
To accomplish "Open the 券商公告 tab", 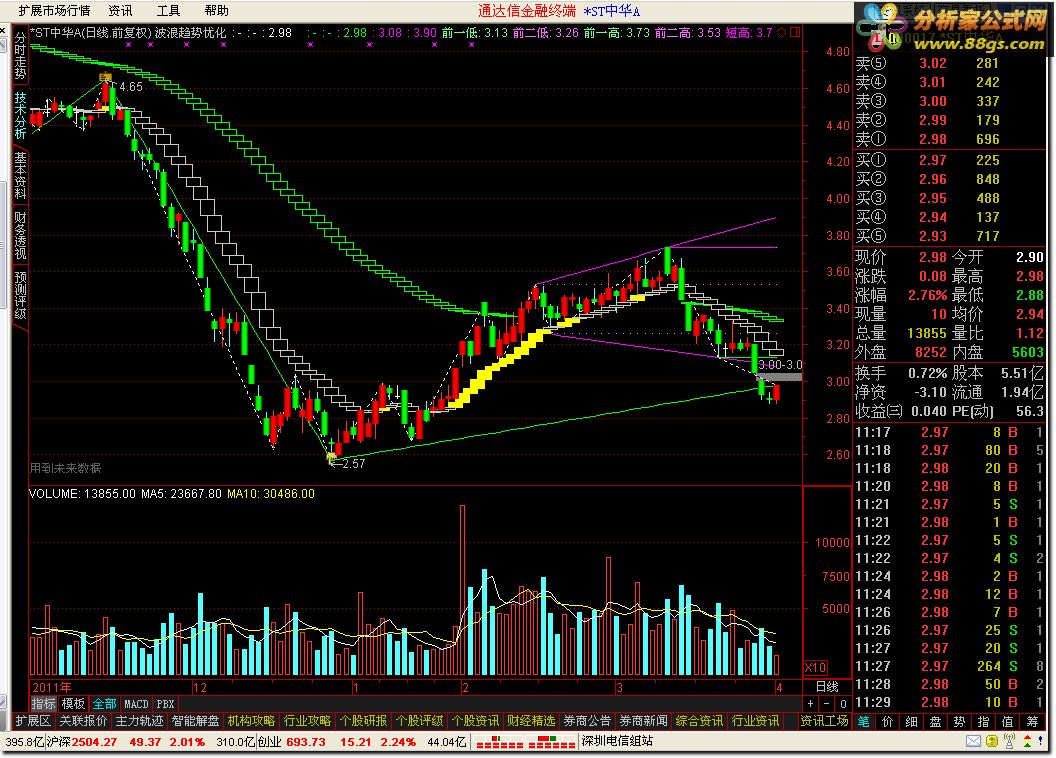I will point(587,721).
